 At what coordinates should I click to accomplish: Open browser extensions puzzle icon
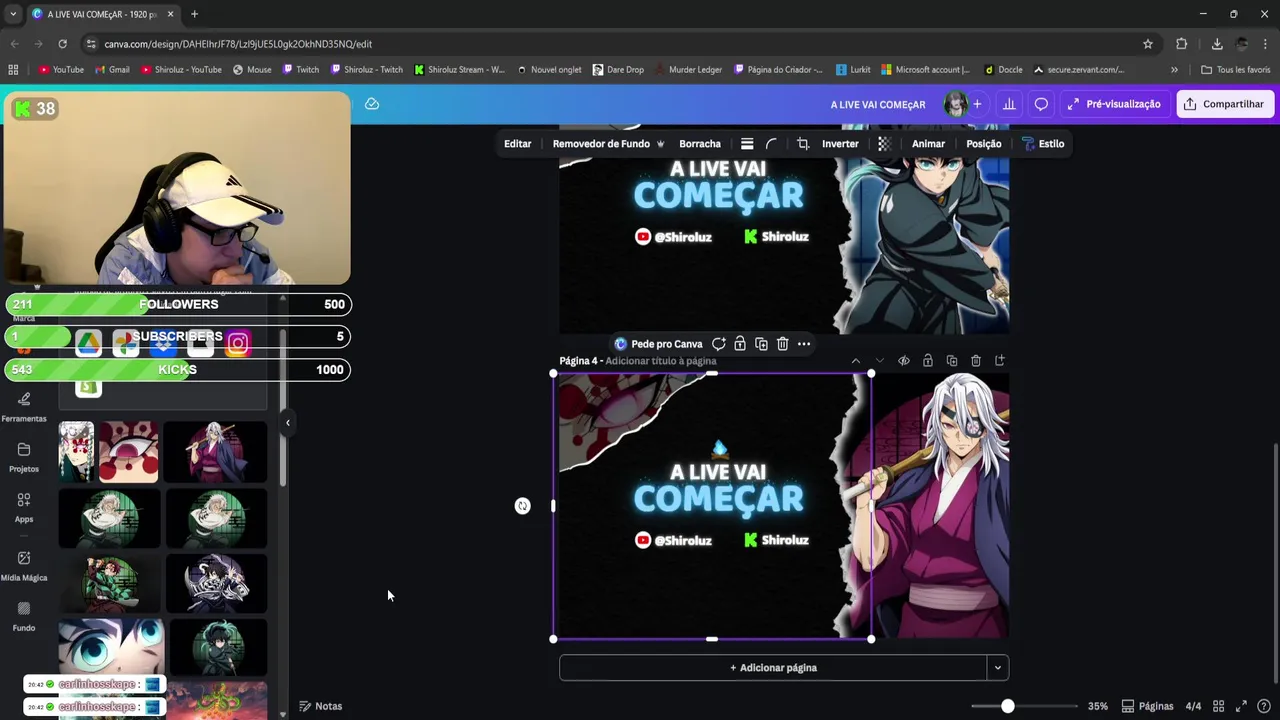coord(1181,44)
